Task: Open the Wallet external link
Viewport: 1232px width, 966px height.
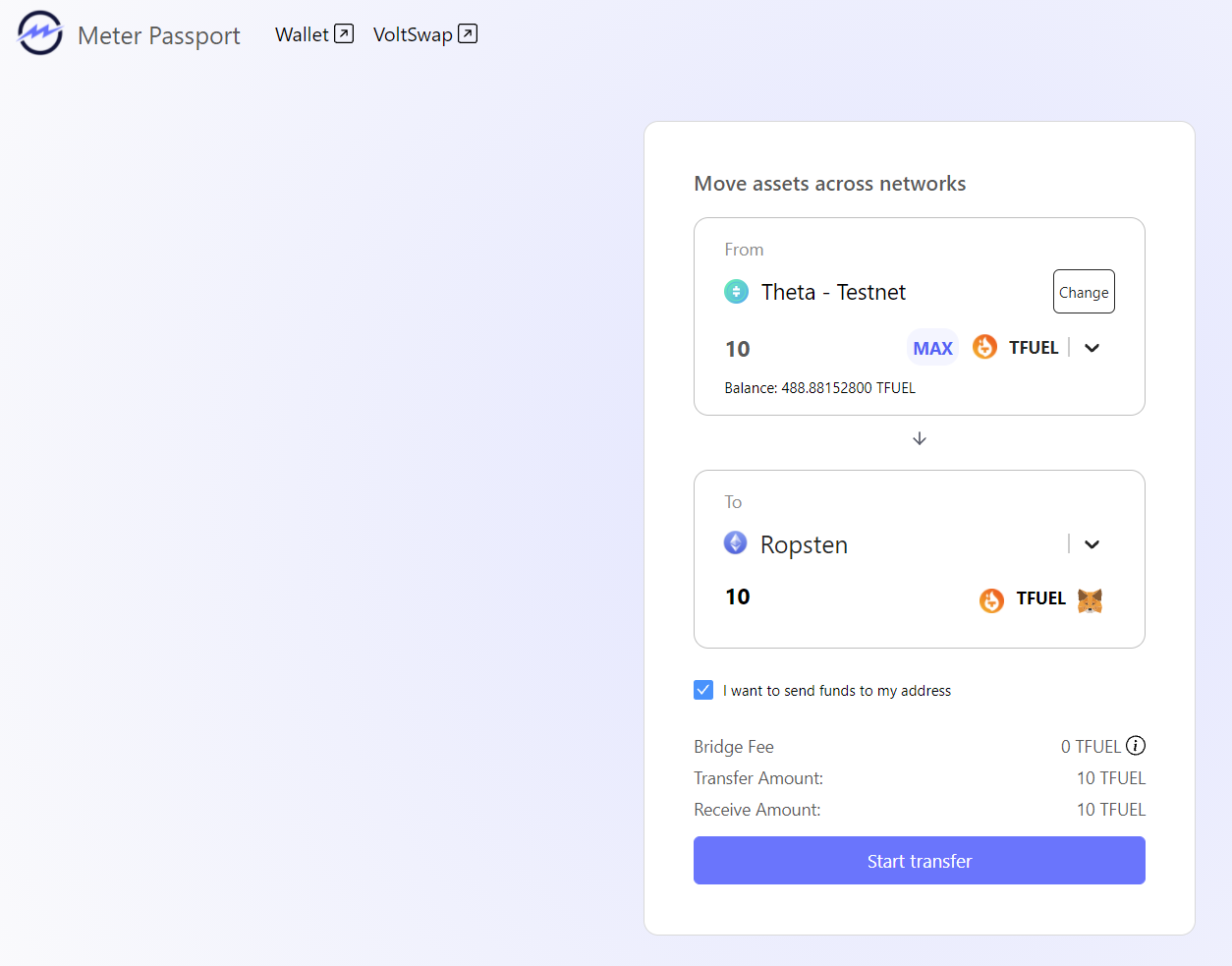Action: [313, 34]
